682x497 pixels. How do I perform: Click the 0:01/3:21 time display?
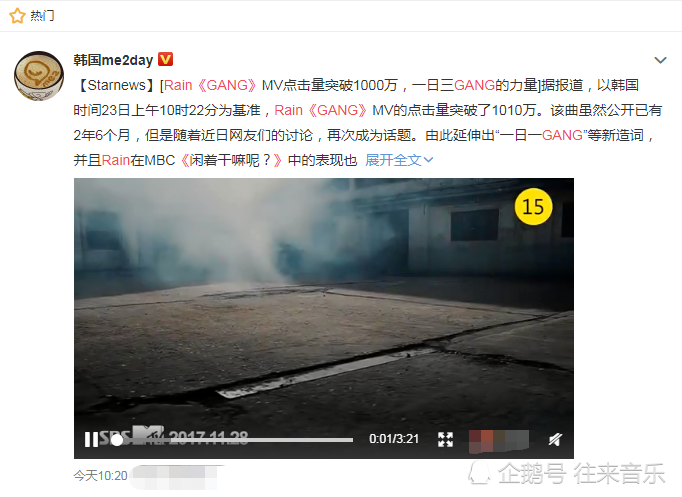click(x=394, y=439)
